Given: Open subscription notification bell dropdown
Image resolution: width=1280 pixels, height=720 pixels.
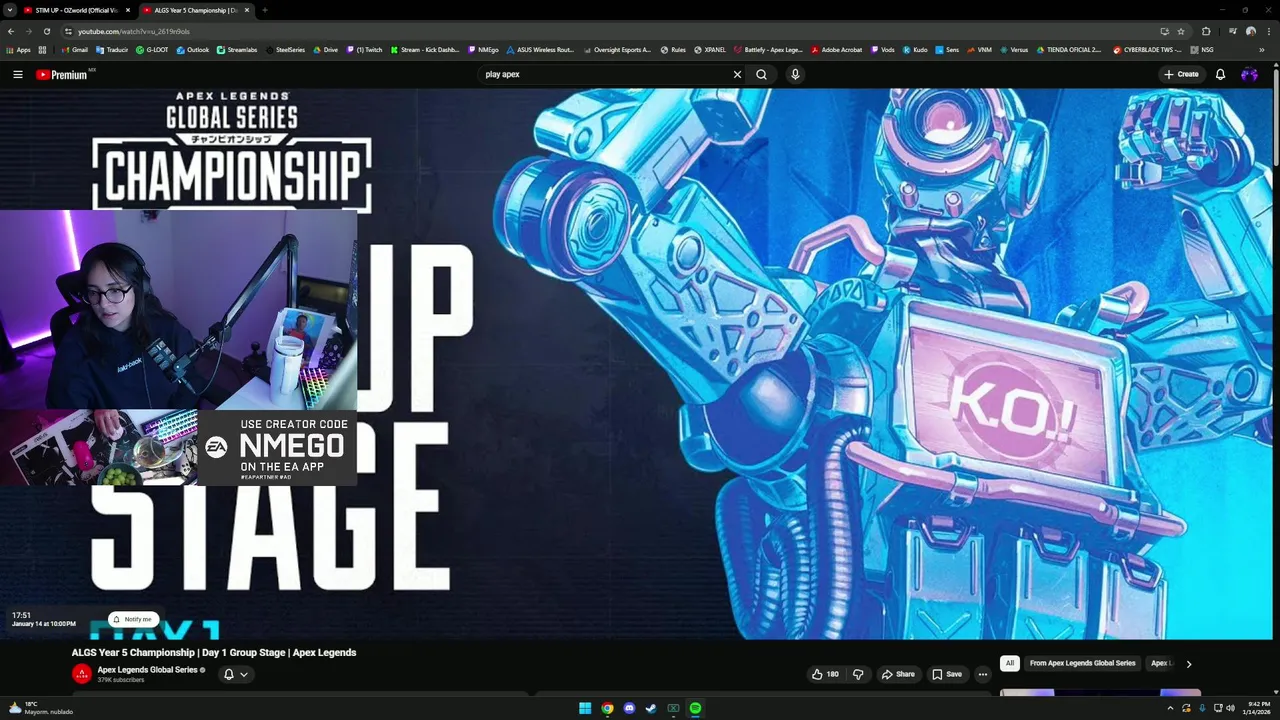Looking at the screenshot, I should pyautogui.click(x=235, y=674).
